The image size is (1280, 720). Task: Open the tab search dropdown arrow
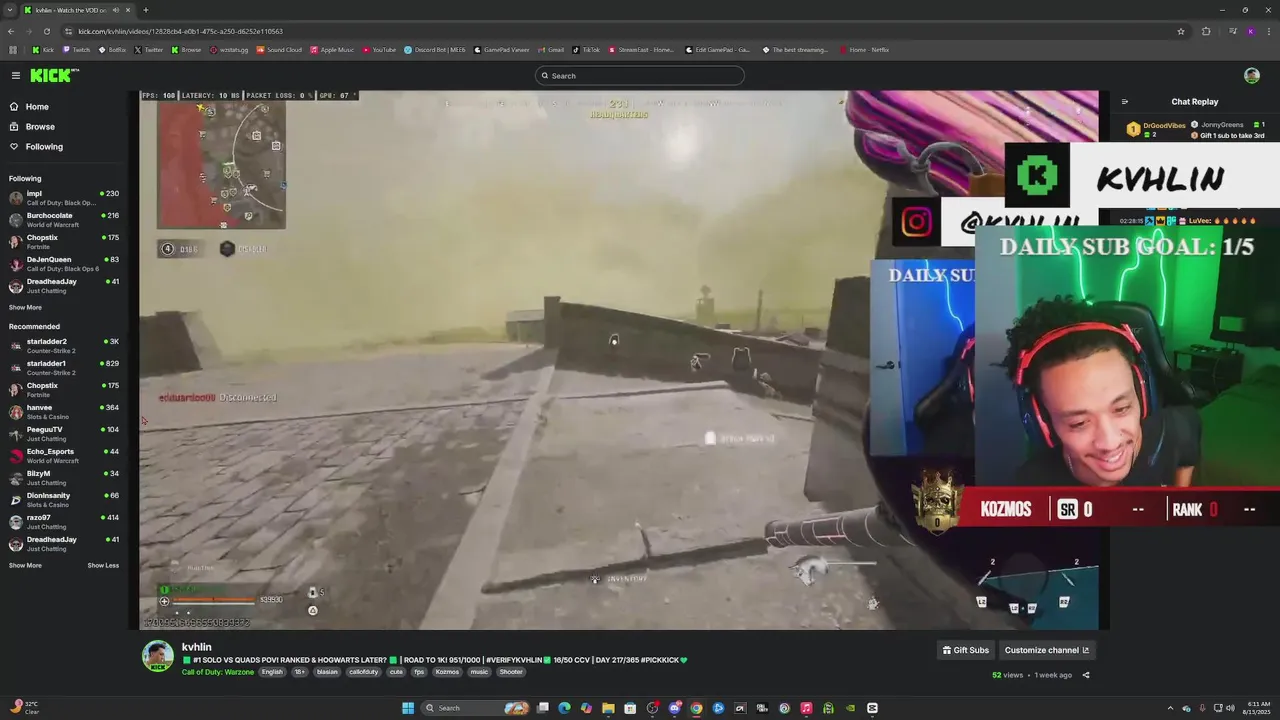(10, 10)
